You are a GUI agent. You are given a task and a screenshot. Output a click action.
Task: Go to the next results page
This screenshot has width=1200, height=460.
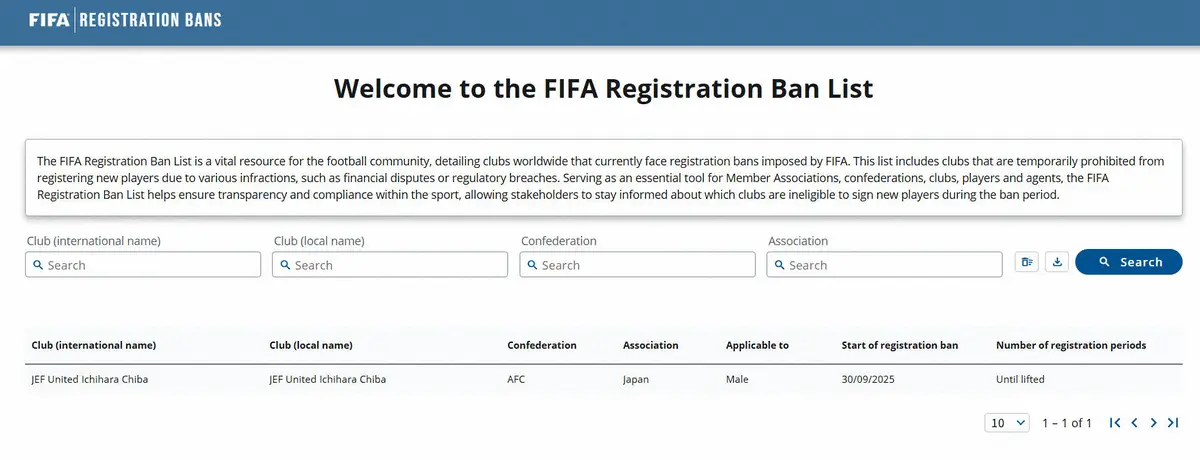pos(1154,423)
